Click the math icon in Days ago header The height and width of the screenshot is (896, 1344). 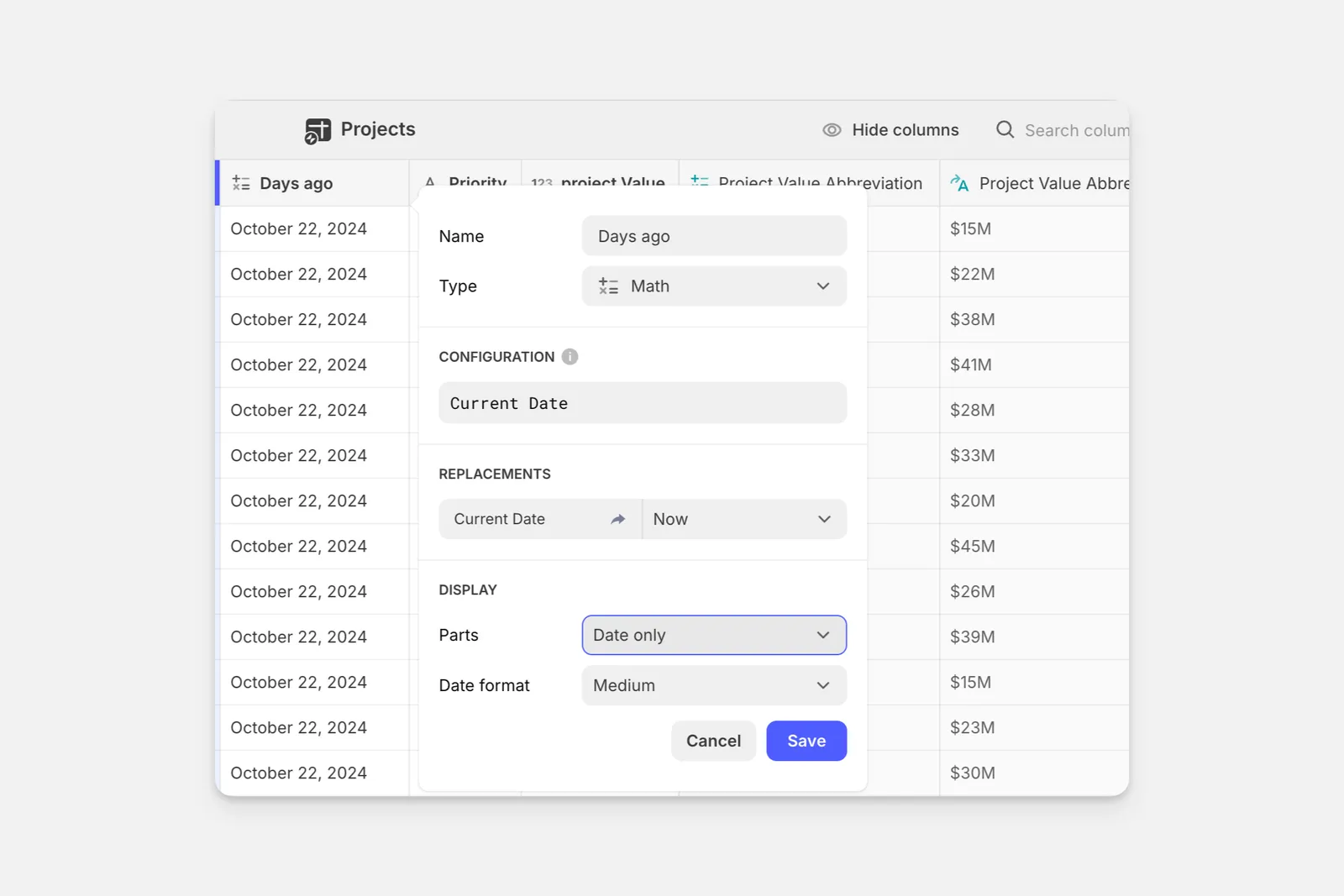(x=241, y=183)
